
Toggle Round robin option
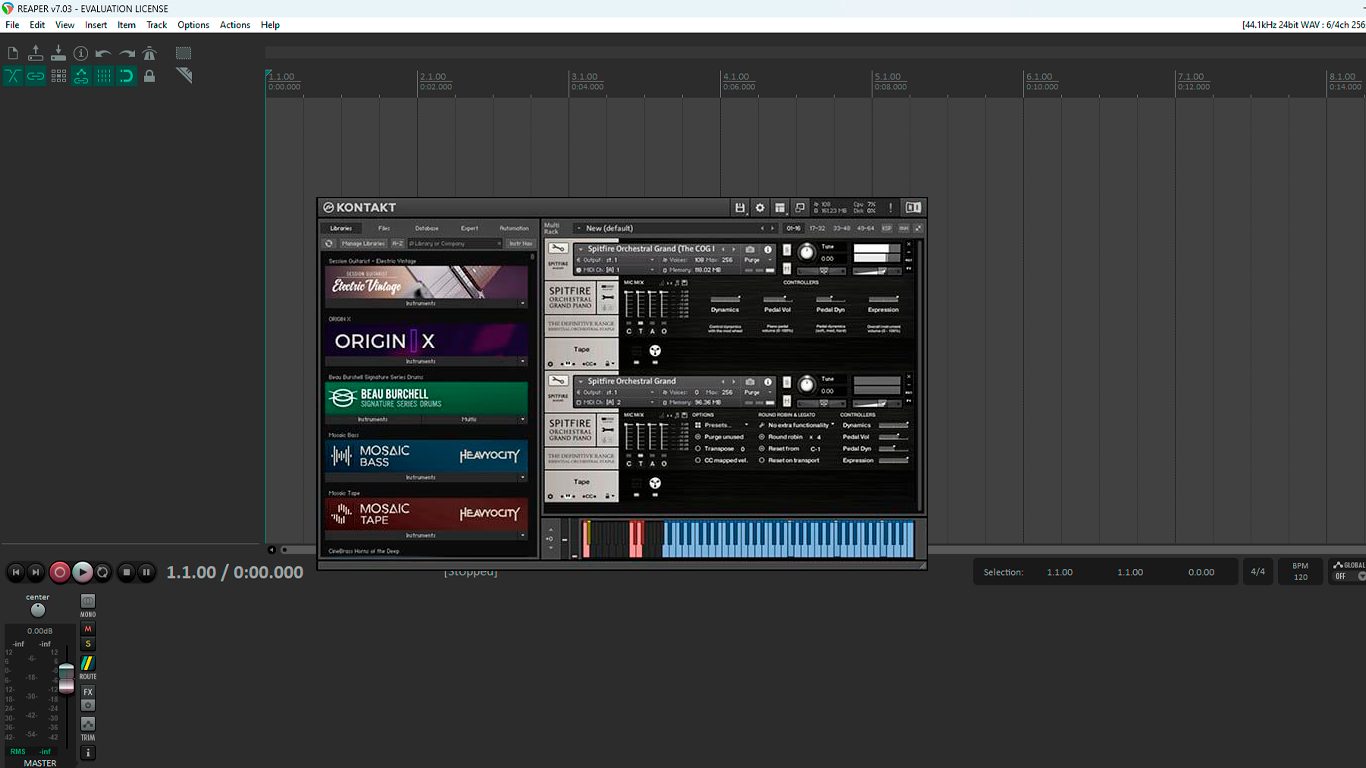762,437
